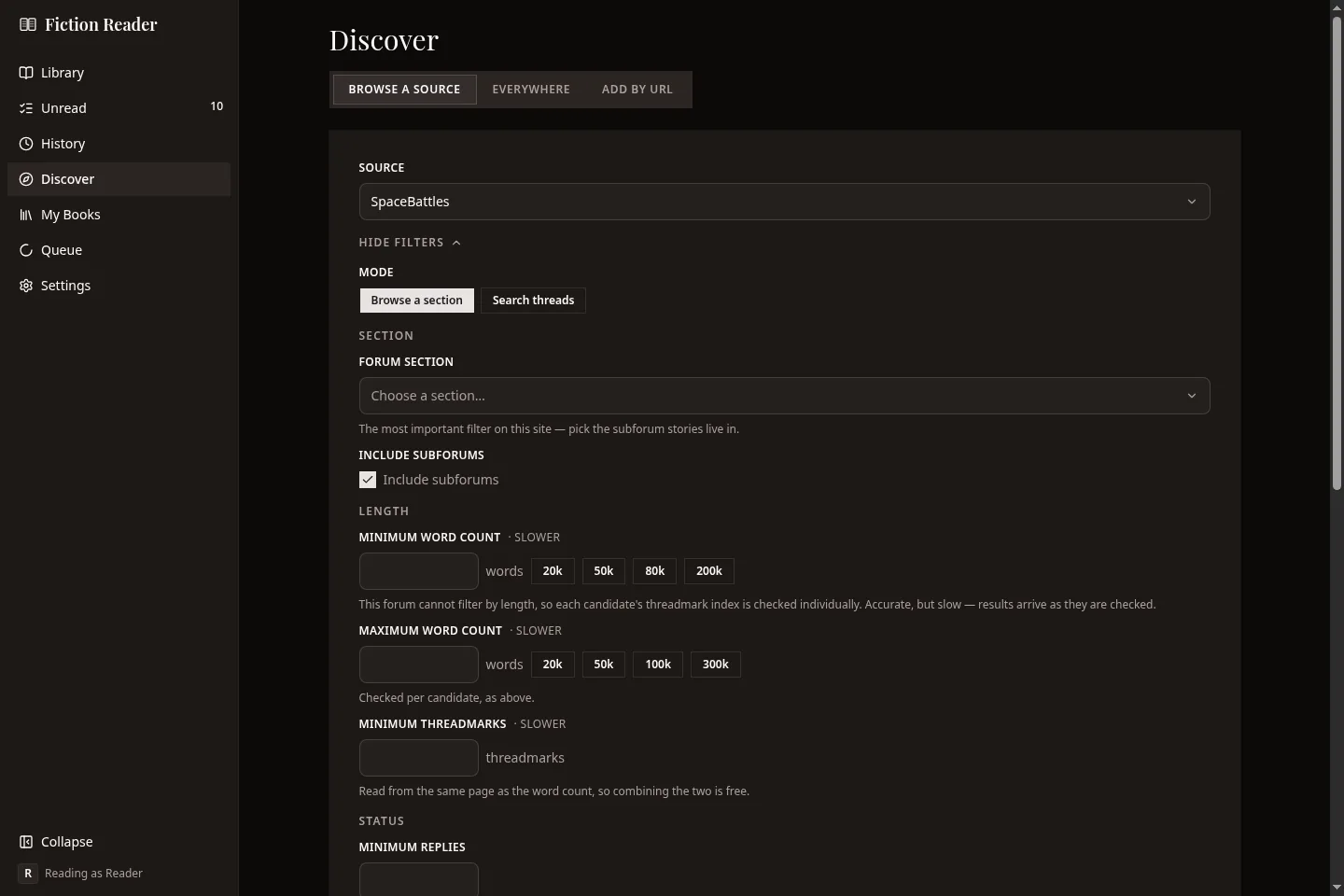Select Search threads mode
The width and height of the screenshot is (1344, 896).
click(x=533, y=301)
